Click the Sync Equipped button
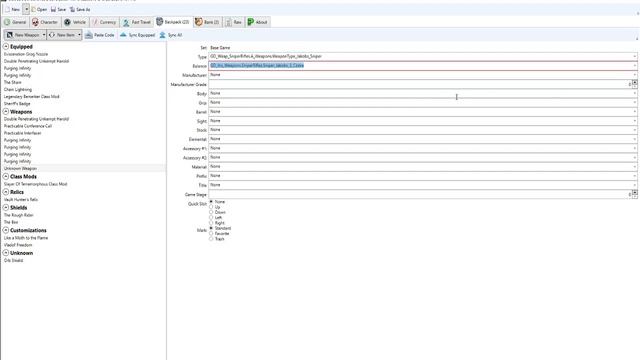Viewport: 640px width, 360px height. 138,35
